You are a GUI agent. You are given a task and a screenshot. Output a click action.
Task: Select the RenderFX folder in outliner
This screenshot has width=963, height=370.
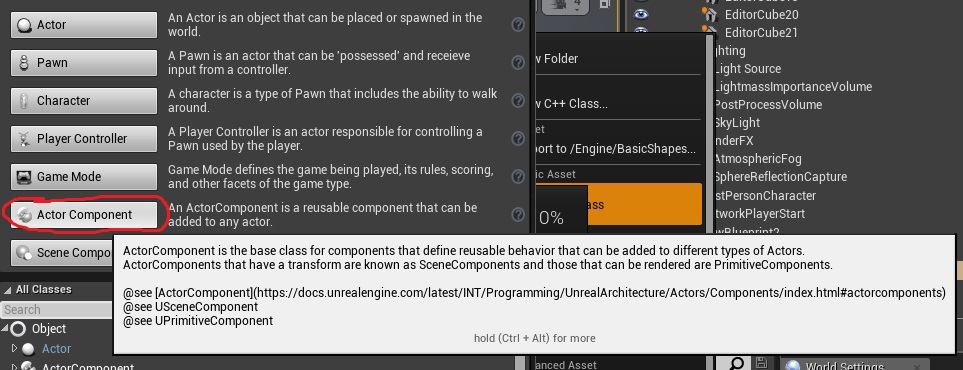[x=734, y=140]
